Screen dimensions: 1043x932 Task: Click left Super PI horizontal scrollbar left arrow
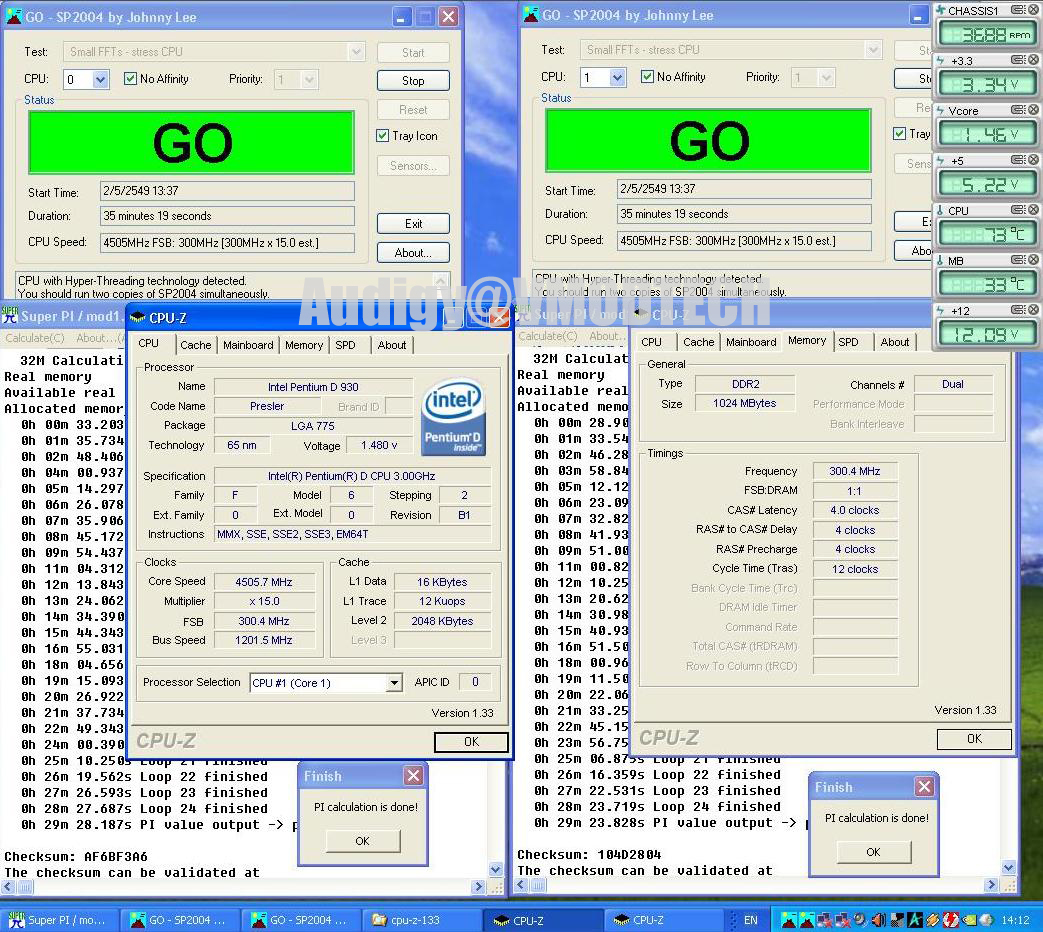(x=9, y=887)
